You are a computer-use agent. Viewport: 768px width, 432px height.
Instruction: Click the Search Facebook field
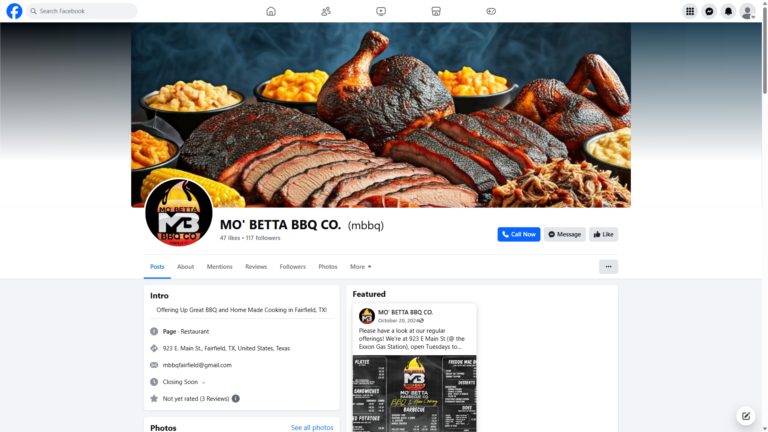82,11
